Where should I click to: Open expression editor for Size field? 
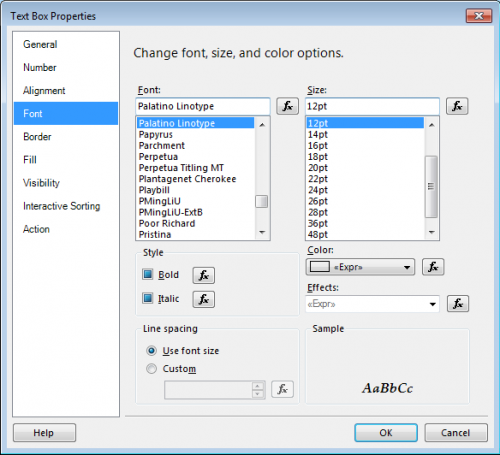457,106
